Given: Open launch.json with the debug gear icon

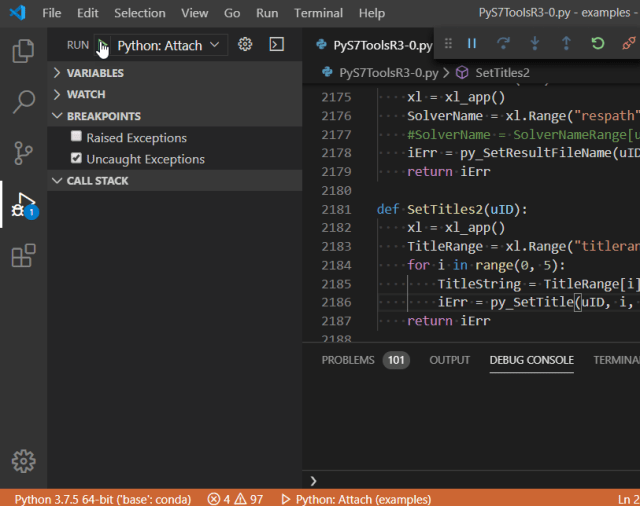Looking at the screenshot, I should pyautogui.click(x=245, y=45).
